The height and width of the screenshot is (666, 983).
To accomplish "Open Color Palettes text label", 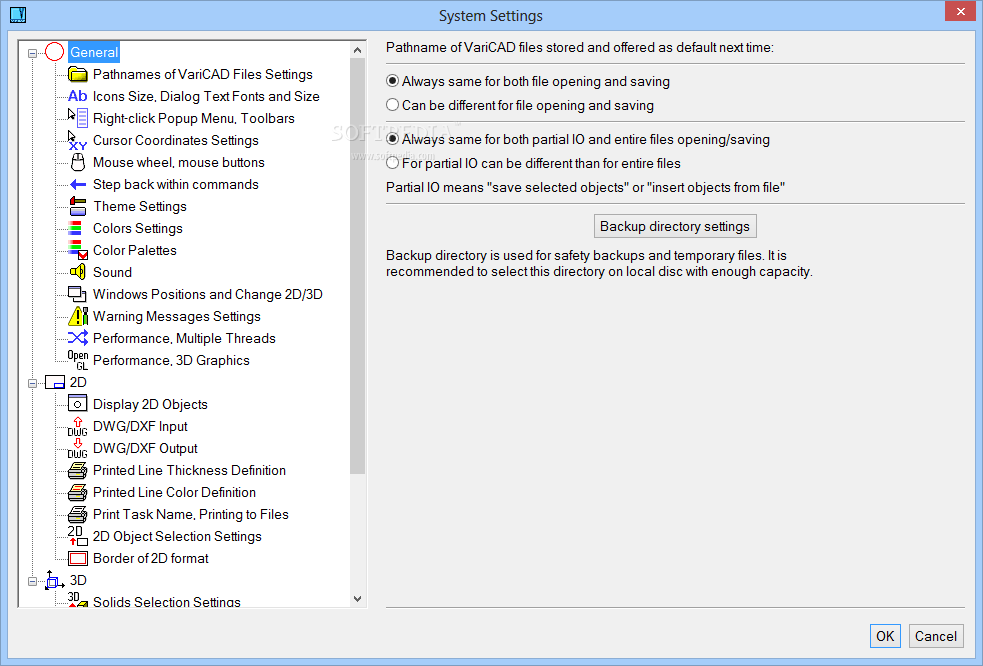I will (135, 250).
